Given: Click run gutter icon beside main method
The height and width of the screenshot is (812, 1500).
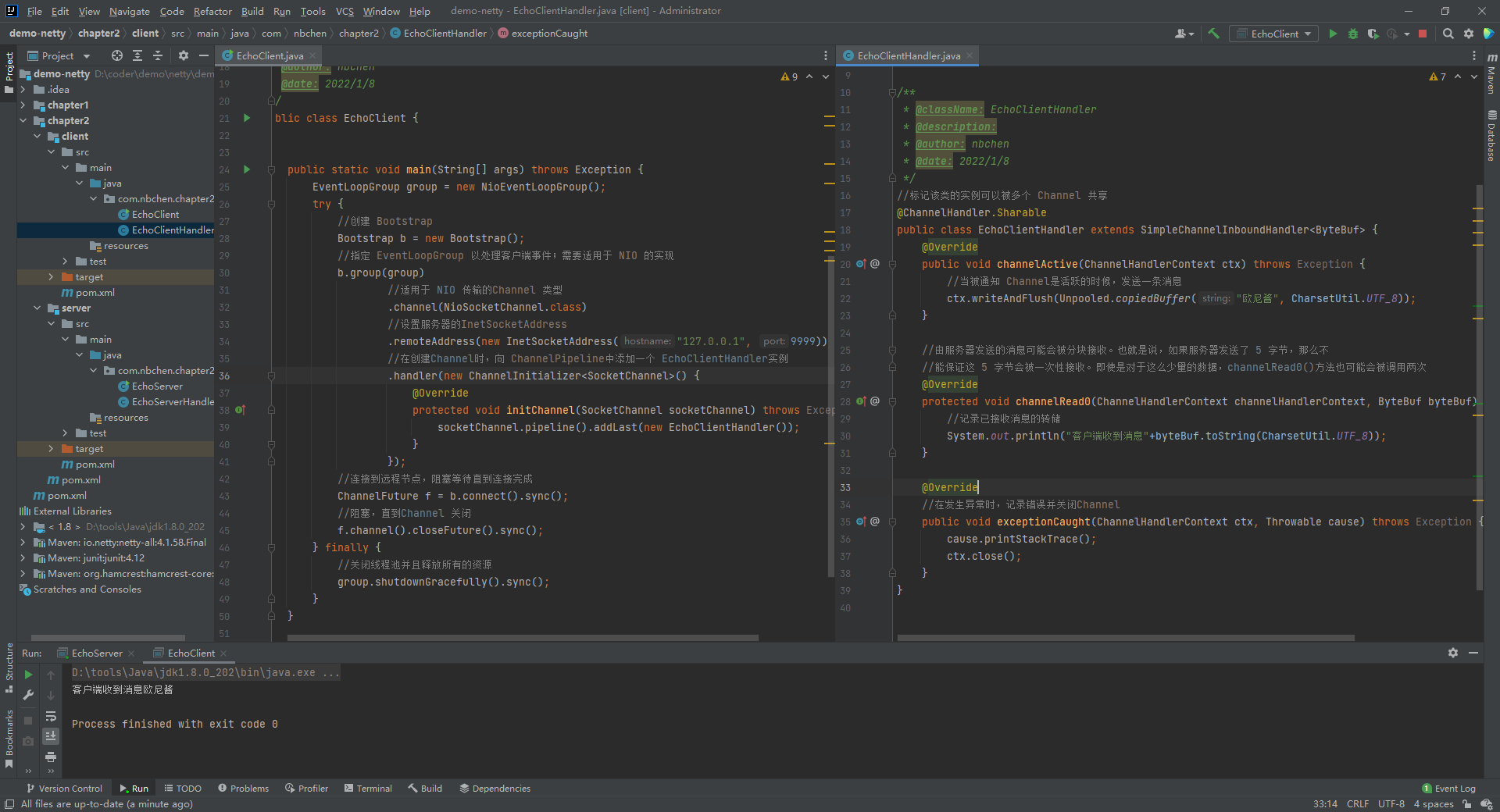Looking at the screenshot, I should point(247,169).
